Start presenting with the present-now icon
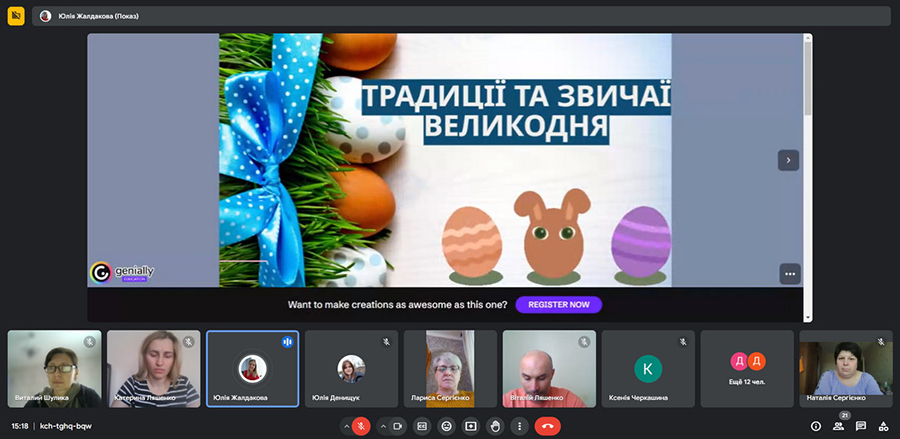 coord(471,426)
